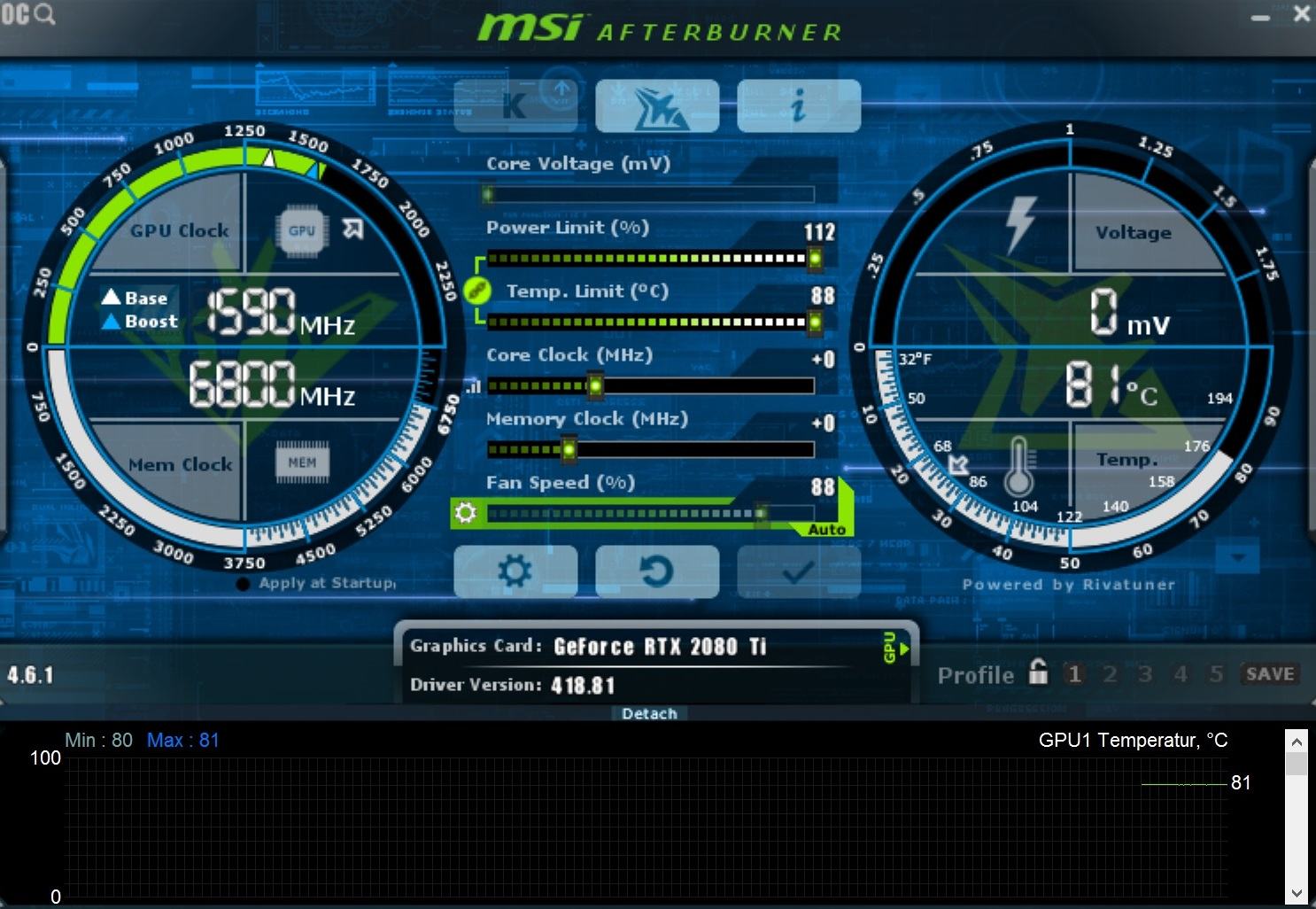Click the Core Clock slider handle
This screenshot has width=1316, height=909.
pos(596,385)
